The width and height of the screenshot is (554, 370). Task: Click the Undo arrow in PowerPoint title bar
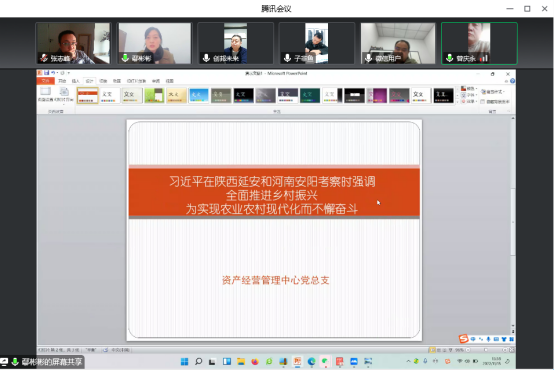coord(53,73)
